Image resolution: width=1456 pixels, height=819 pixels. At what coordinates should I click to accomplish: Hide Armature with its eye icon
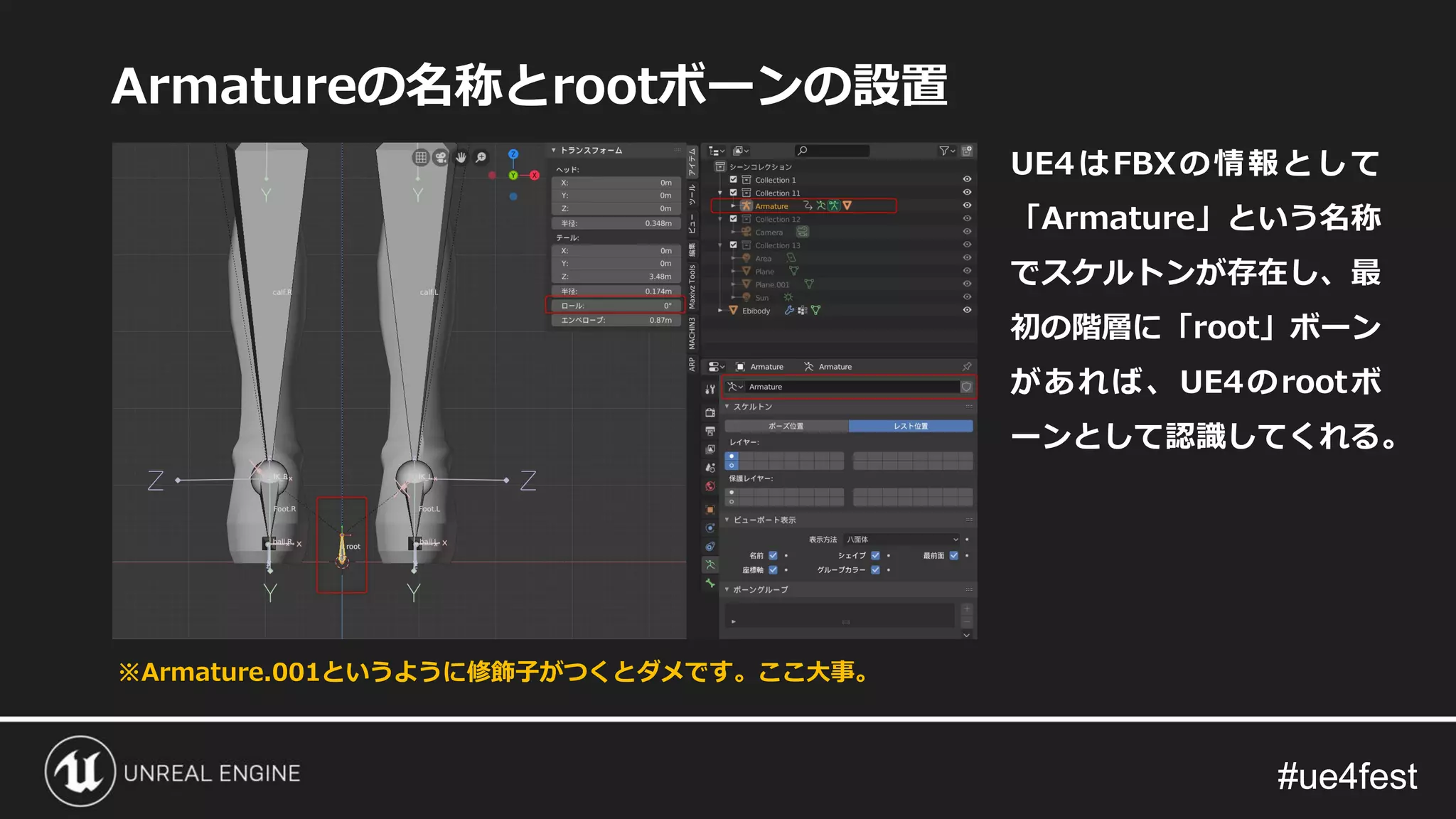point(967,205)
